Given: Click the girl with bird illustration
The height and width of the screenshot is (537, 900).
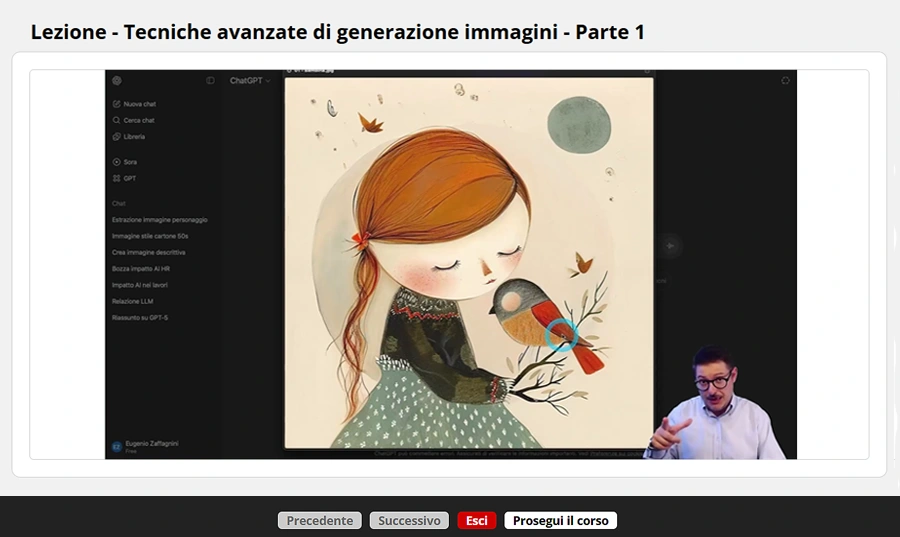Looking at the screenshot, I should click(x=469, y=263).
